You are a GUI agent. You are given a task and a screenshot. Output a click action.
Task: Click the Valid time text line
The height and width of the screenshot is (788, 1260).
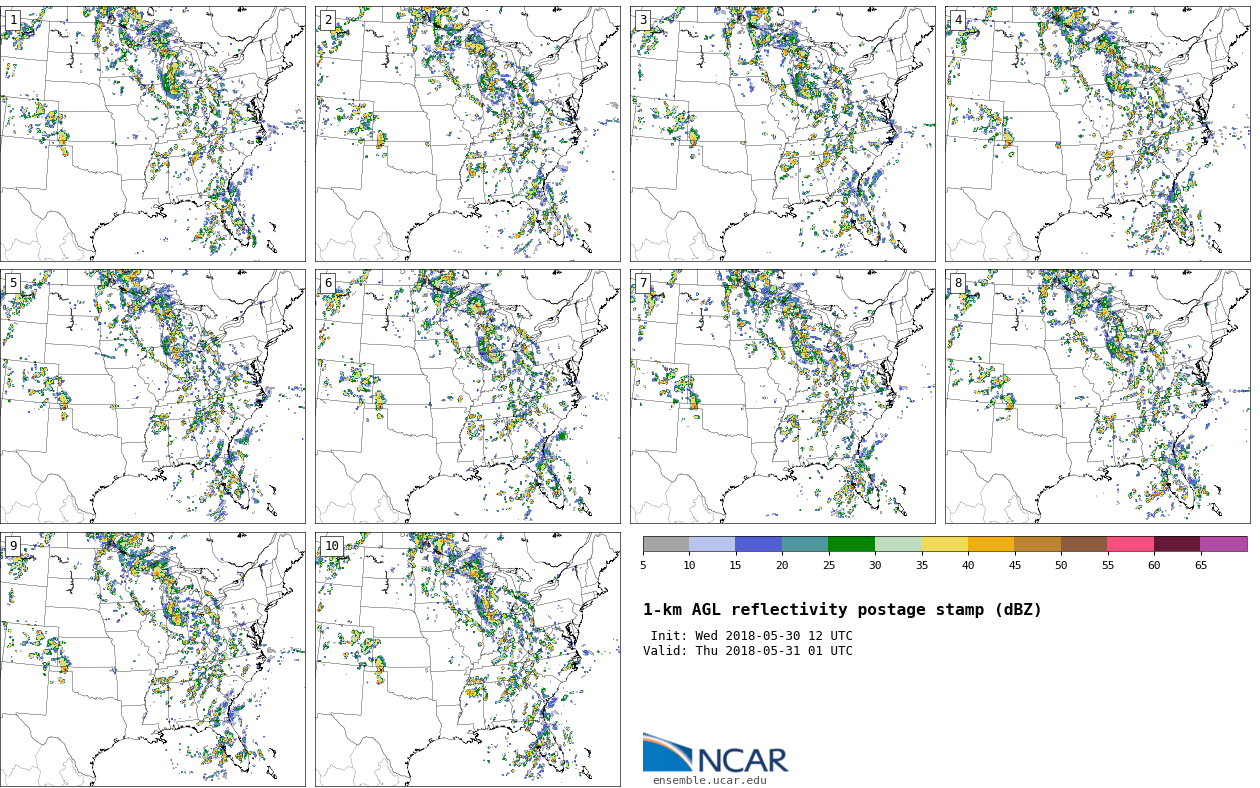(x=748, y=652)
